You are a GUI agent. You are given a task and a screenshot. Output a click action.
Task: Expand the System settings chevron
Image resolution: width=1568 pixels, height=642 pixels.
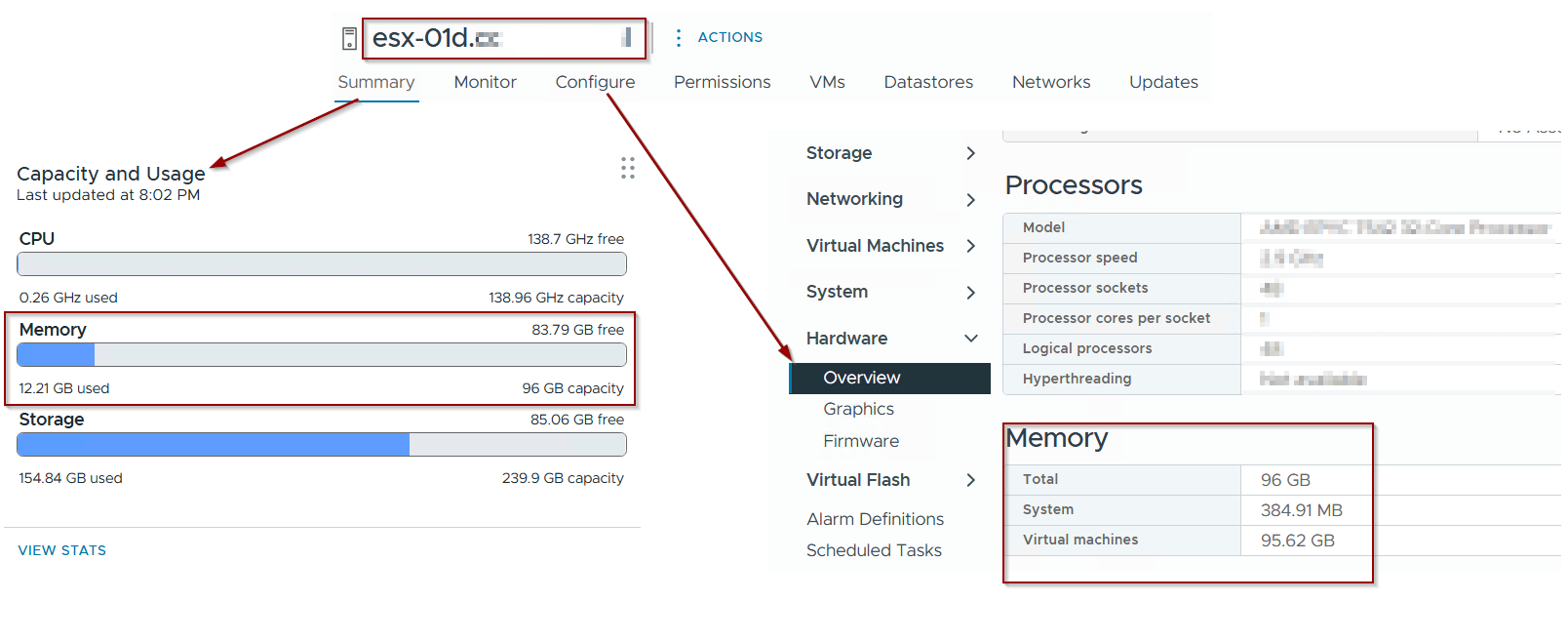pos(970,293)
